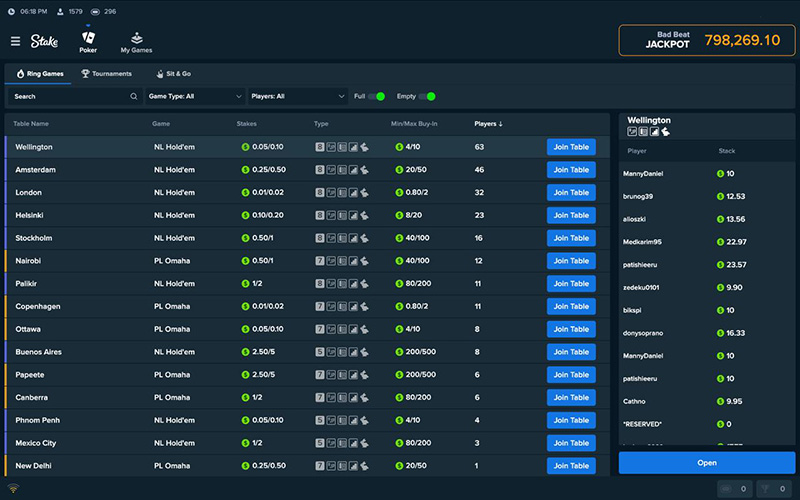Viewport: 800px width, 500px height.
Task: Open the hamburger menu beside Stake logo
Action: click(x=15, y=41)
